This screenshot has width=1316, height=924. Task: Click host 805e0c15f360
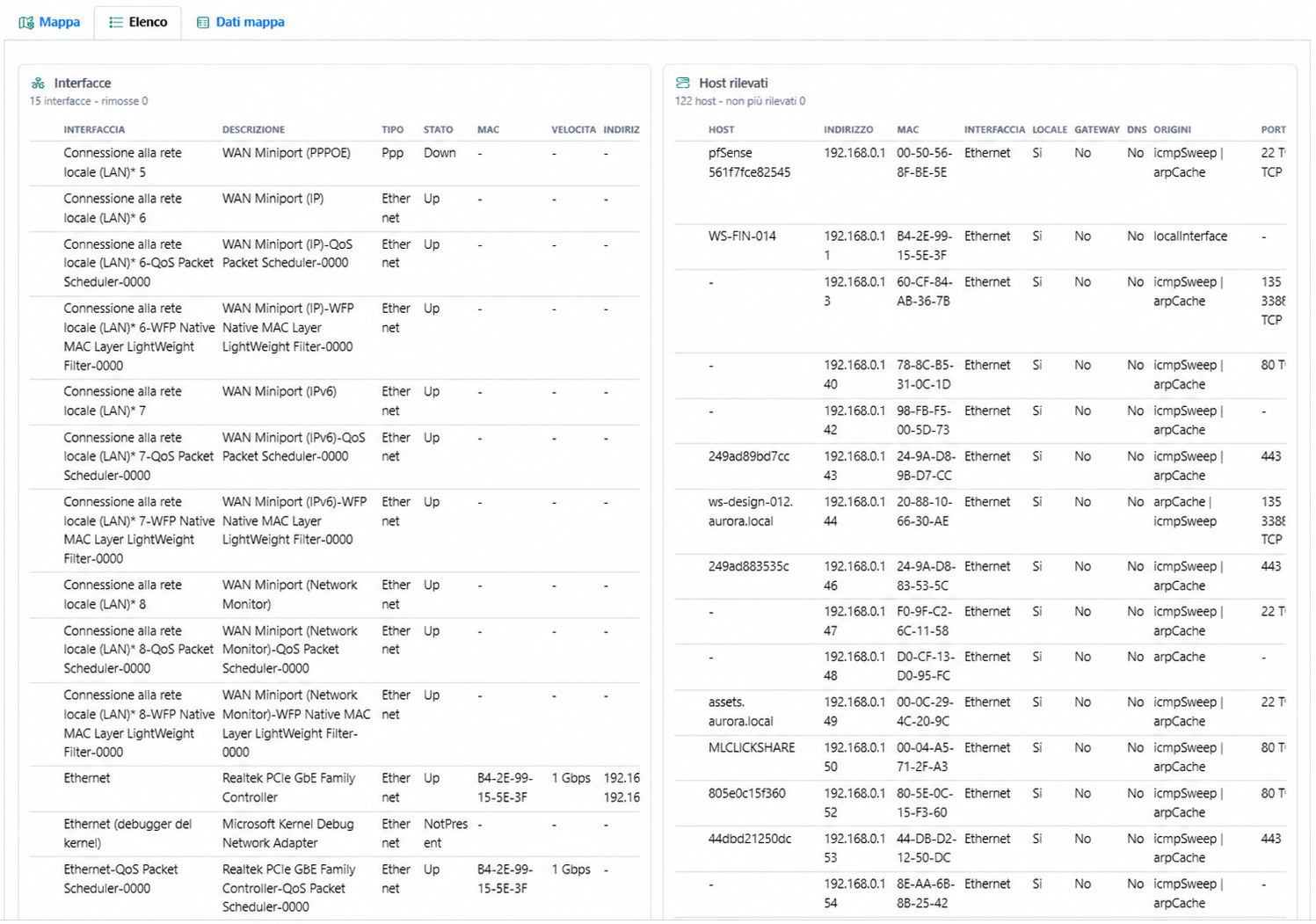click(x=746, y=793)
